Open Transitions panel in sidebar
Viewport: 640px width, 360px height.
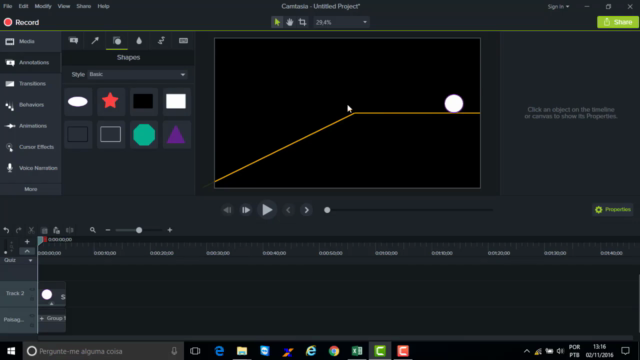point(31,84)
